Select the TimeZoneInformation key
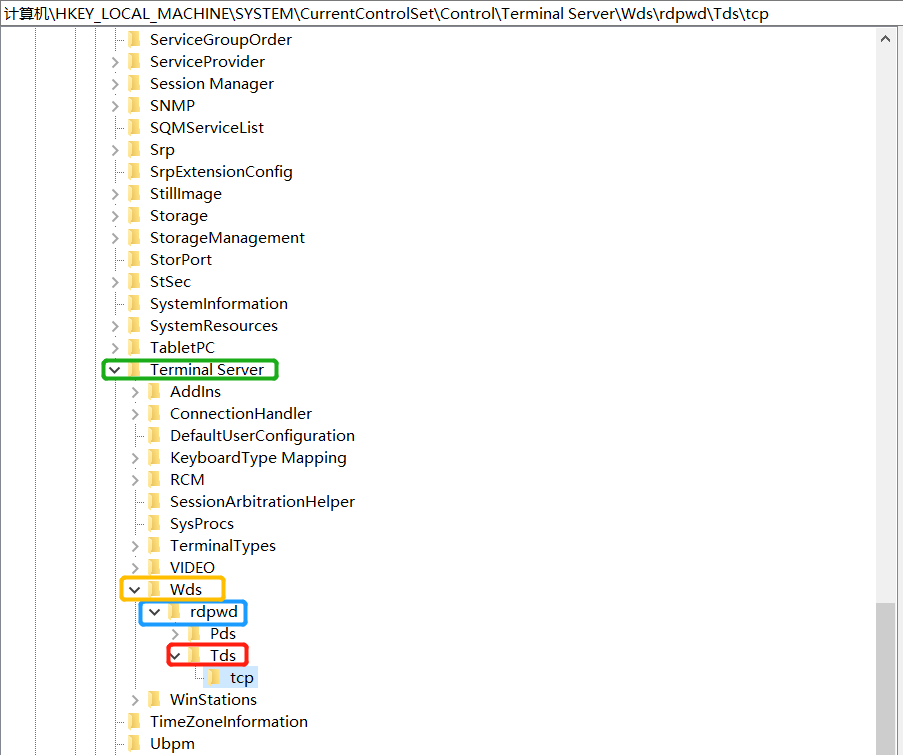 click(x=228, y=722)
